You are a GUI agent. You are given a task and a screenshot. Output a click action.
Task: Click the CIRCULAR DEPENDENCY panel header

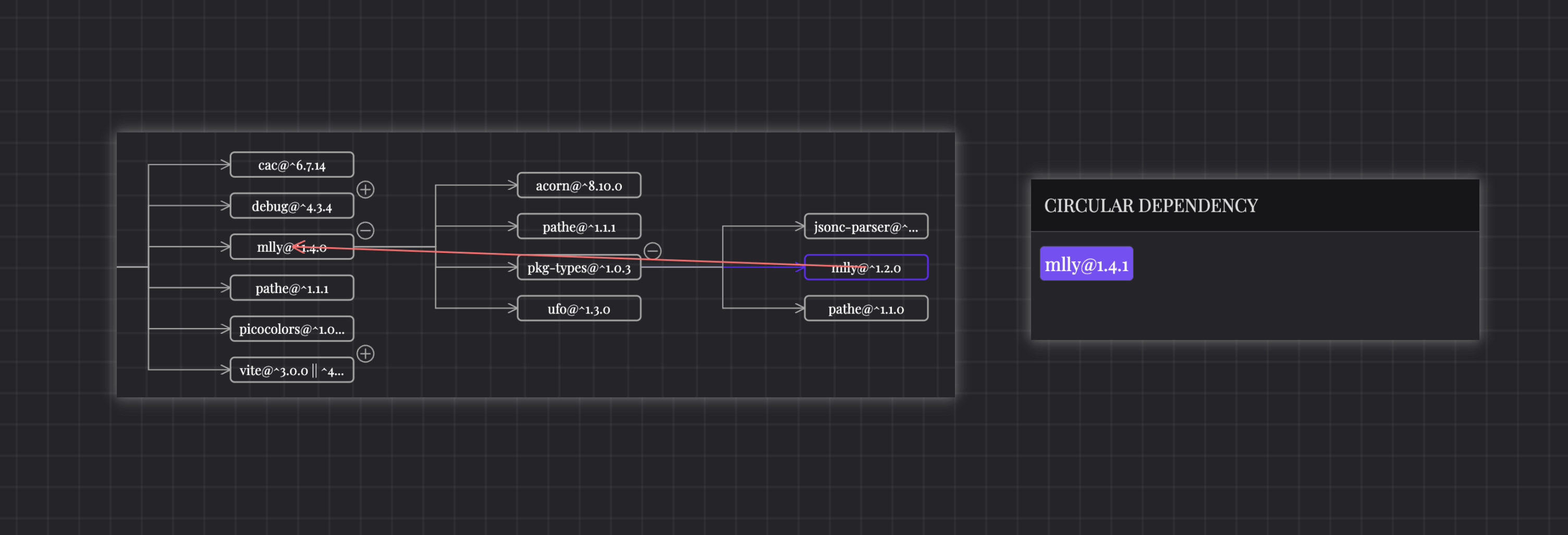click(x=1255, y=205)
